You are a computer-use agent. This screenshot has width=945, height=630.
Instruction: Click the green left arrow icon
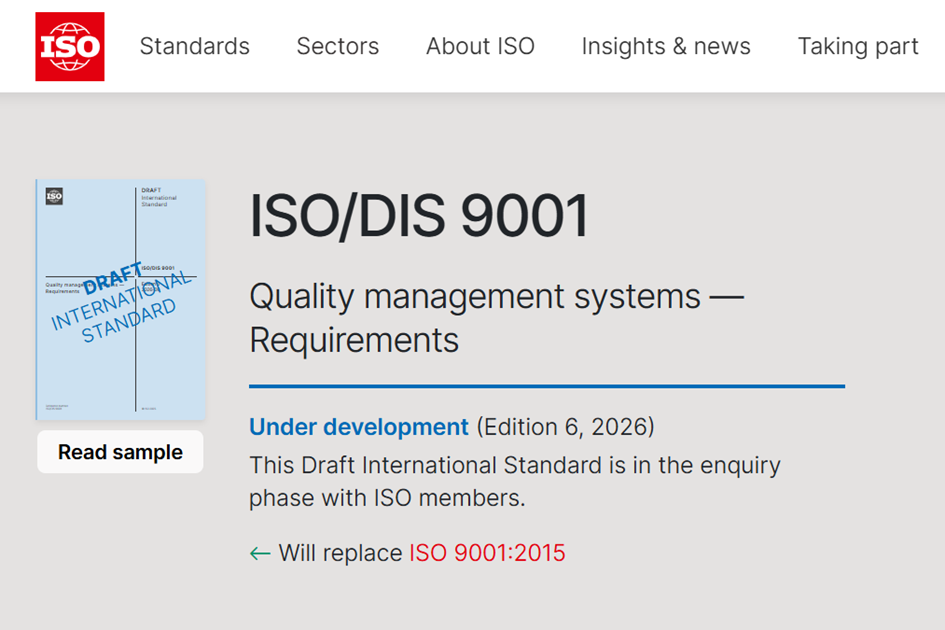pos(260,553)
